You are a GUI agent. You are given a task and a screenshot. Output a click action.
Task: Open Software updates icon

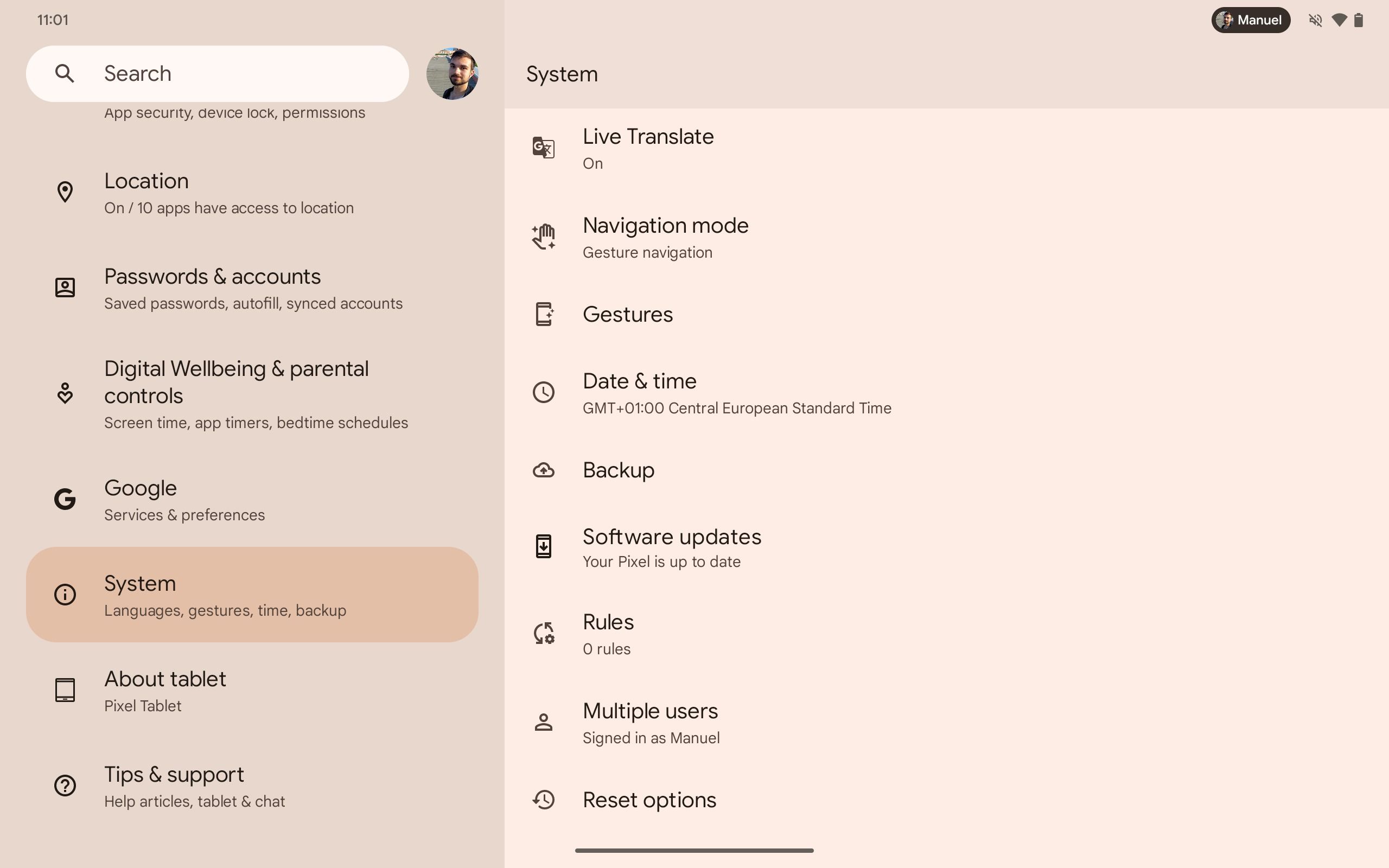tap(543, 546)
